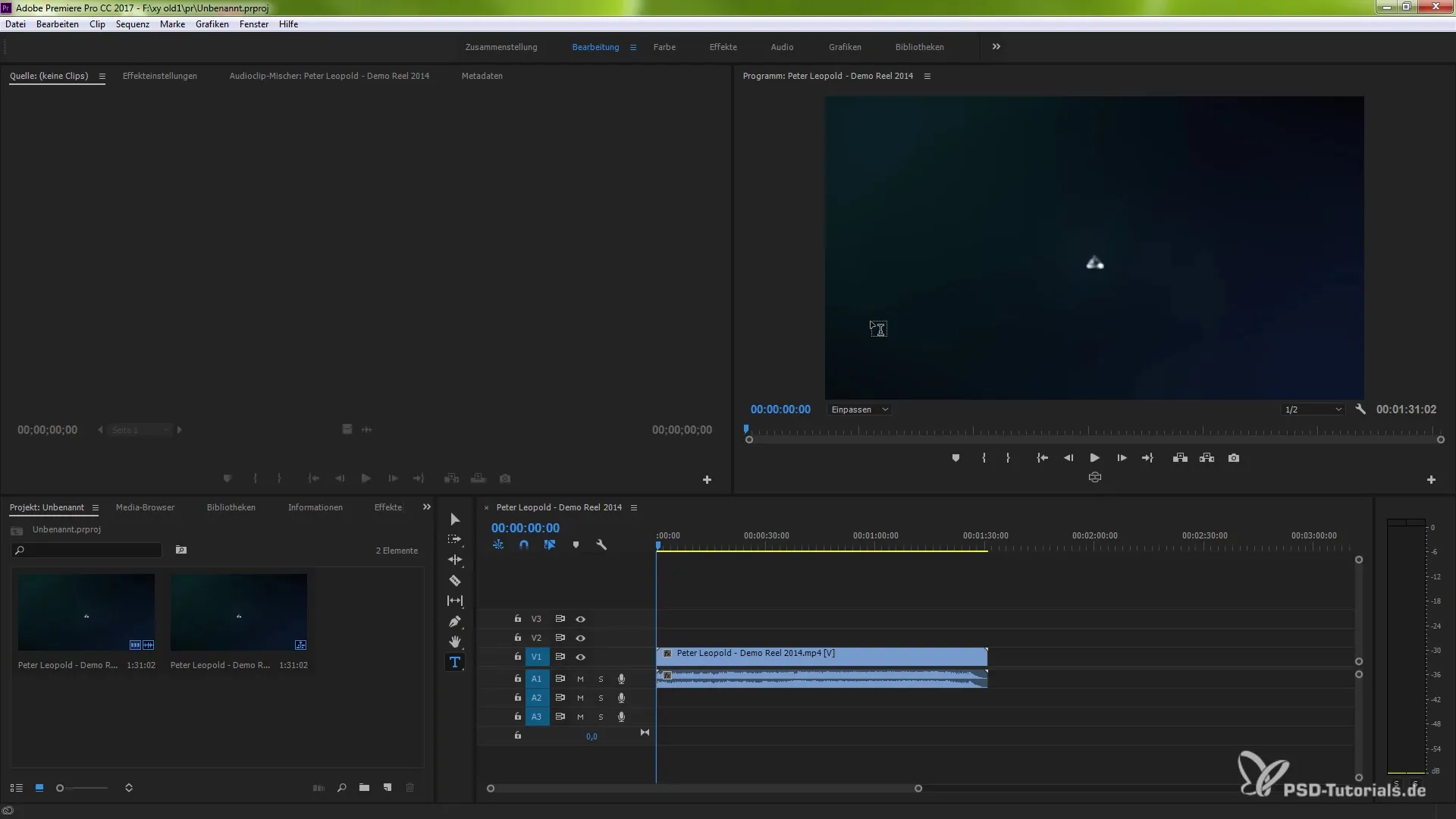Open the Datei menu
Viewport: 1456px width, 819px height.
click(15, 24)
